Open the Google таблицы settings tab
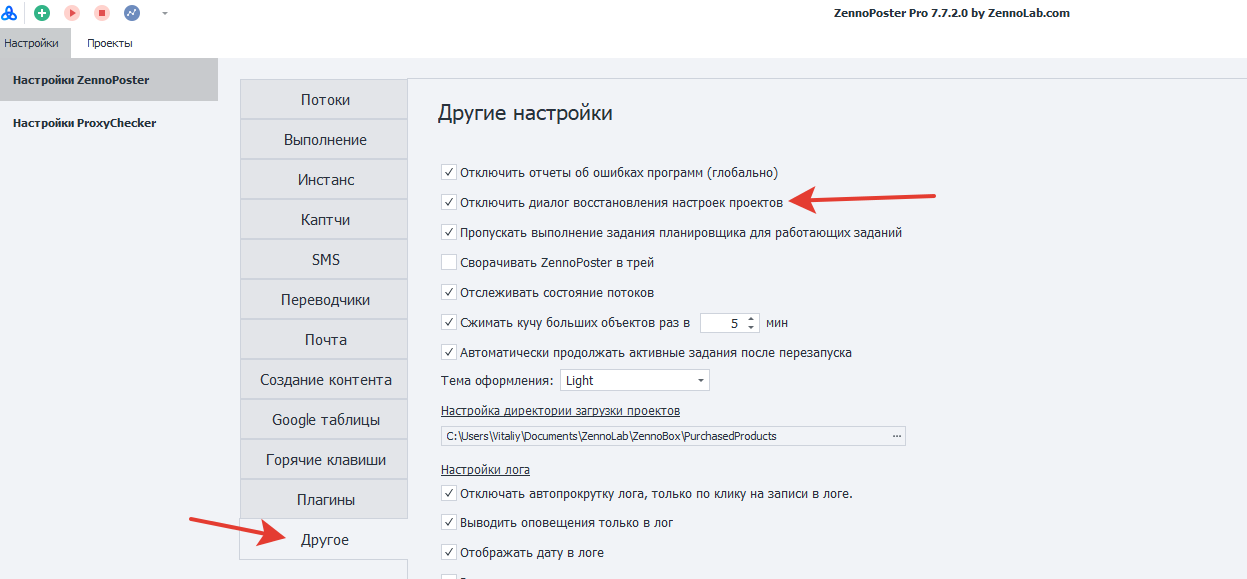The width and height of the screenshot is (1247, 579). point(324,420)
